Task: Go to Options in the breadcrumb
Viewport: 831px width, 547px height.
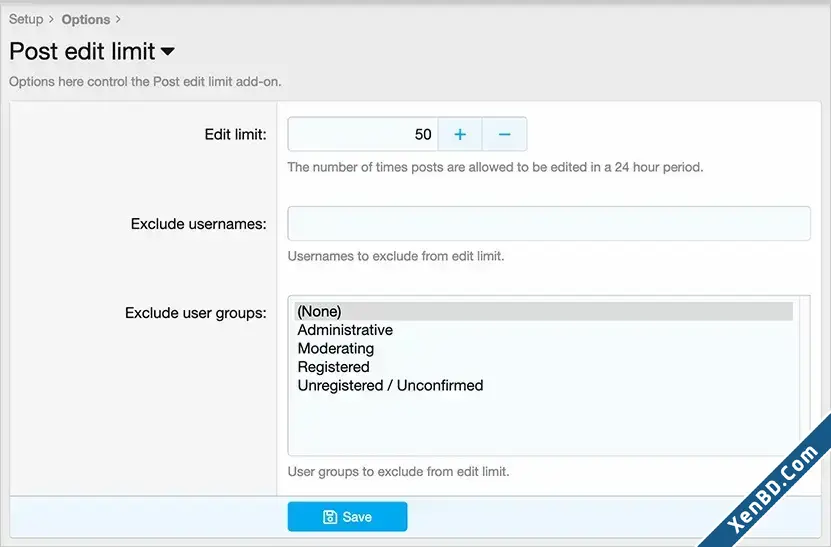Action: tap(86, 20)
